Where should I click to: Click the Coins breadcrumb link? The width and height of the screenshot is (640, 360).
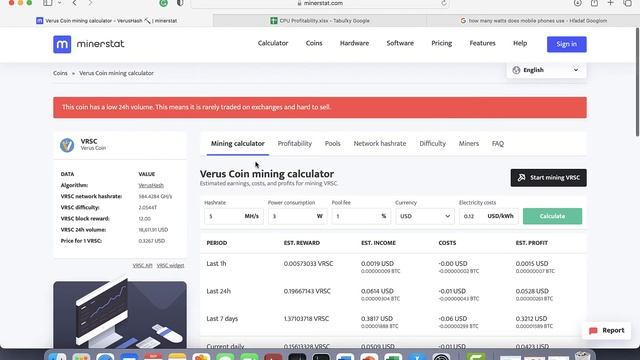click(x=60, y=73)
